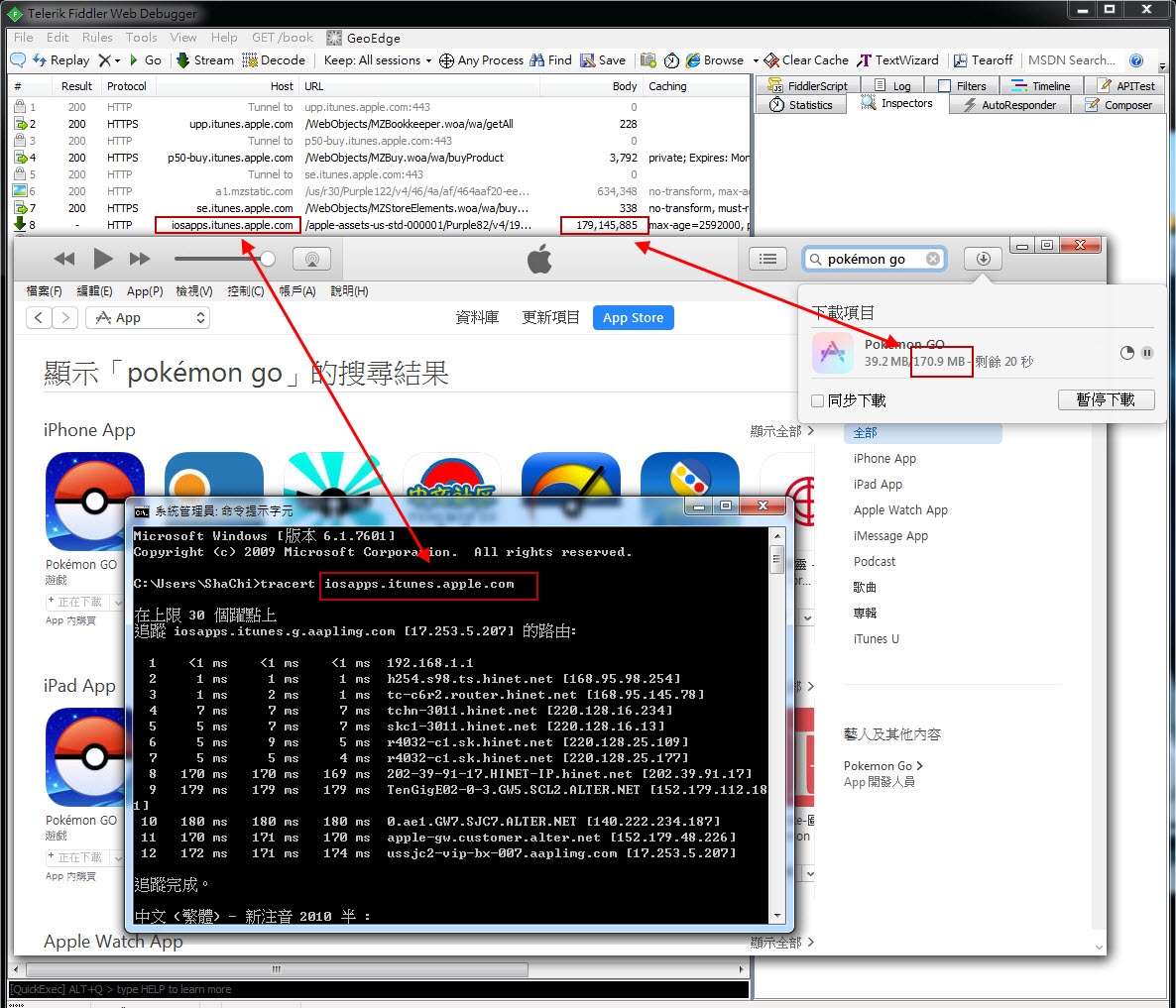Select the App Store tab
This screenshot has width=1176, height=1008.
(633, 318)
